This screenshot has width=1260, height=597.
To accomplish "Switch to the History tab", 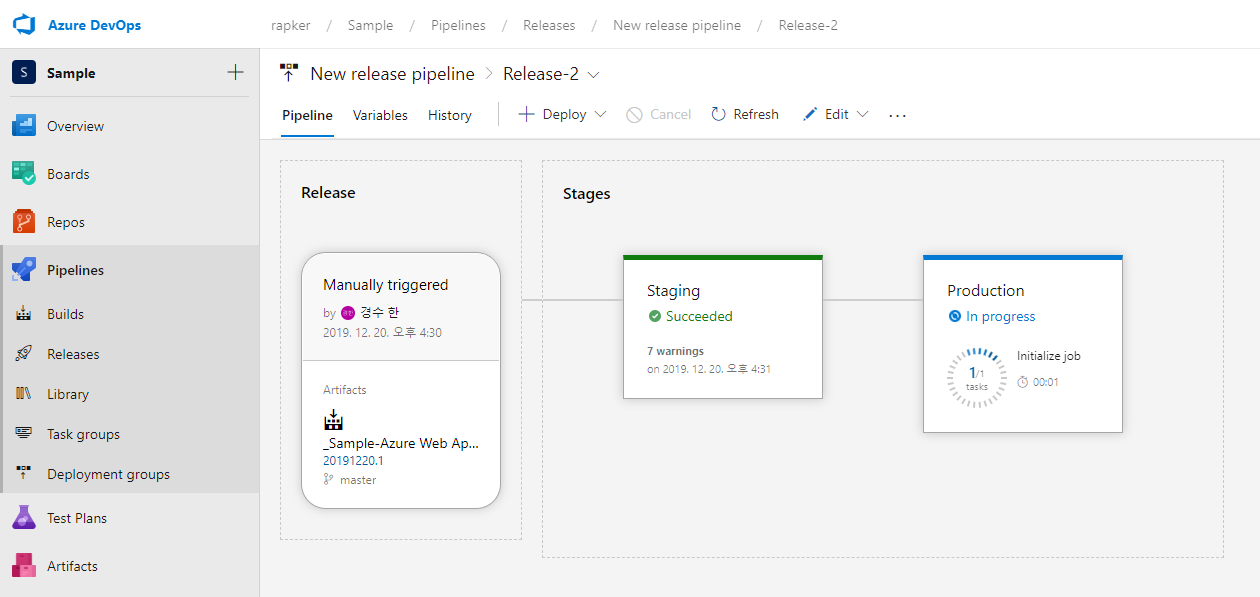I will (x=450, y=115).
